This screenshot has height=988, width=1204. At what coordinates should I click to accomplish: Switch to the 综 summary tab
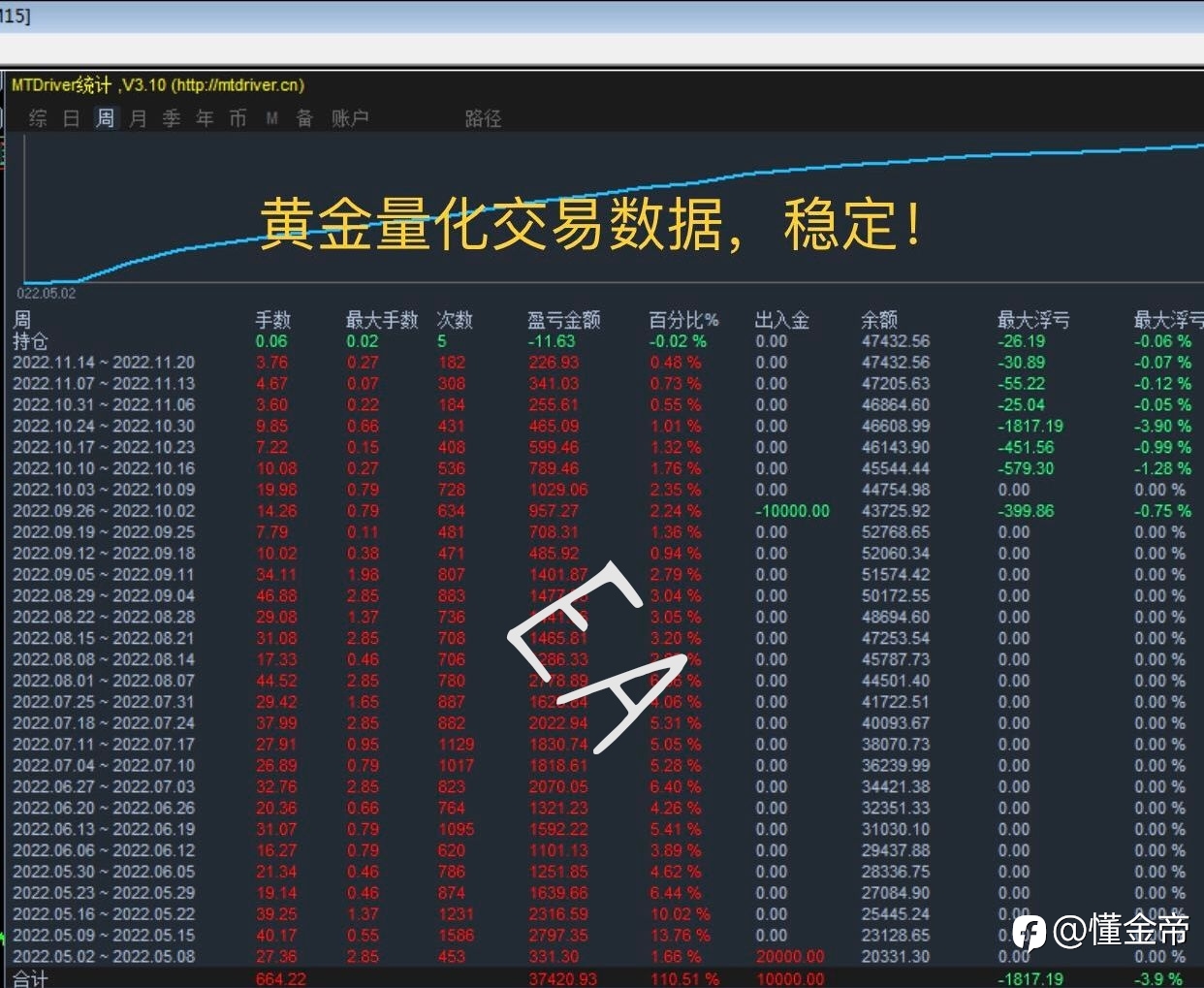click(x=38, y=118)
